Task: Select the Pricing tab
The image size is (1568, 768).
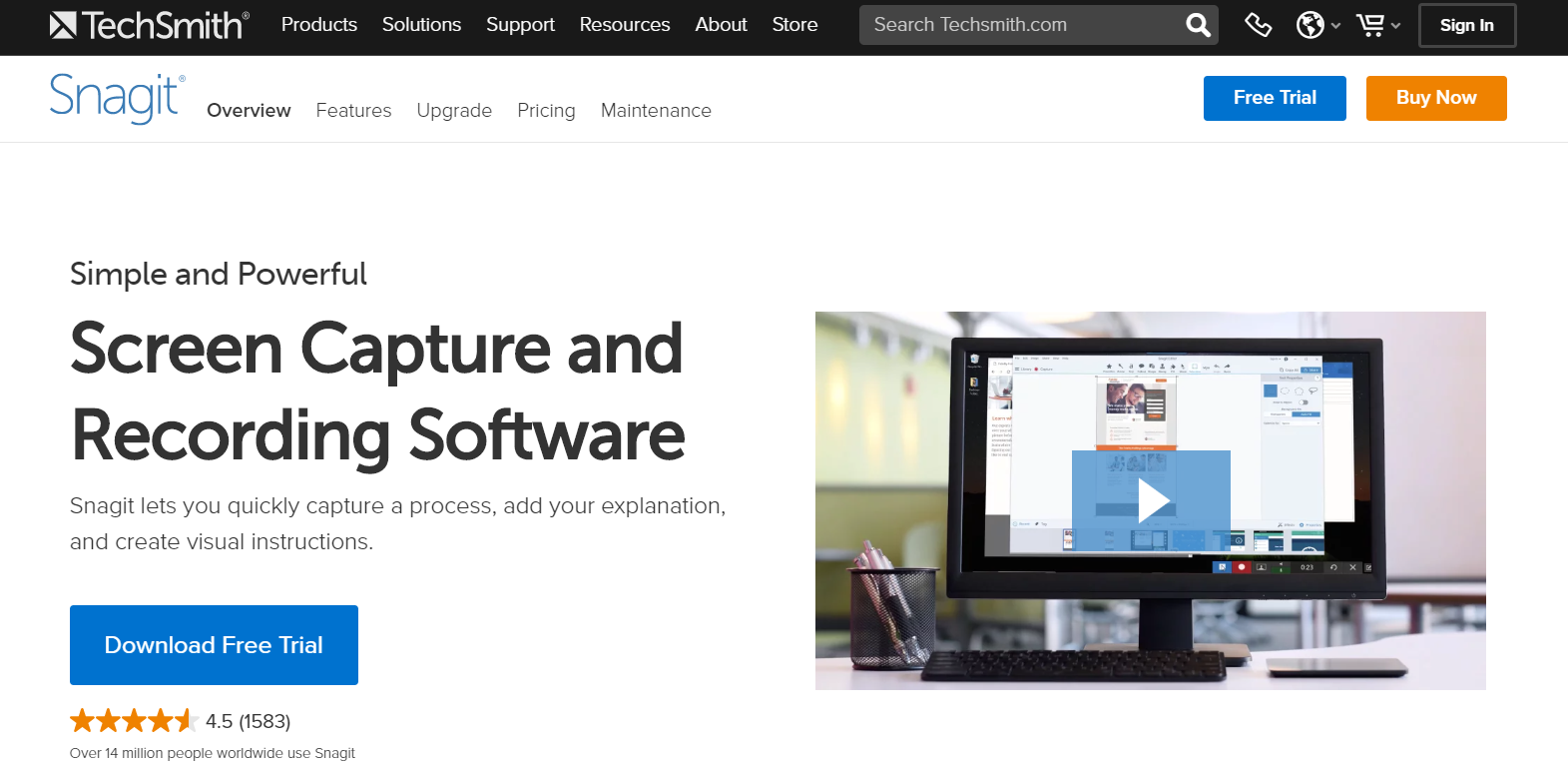Action: coord(546,111)
